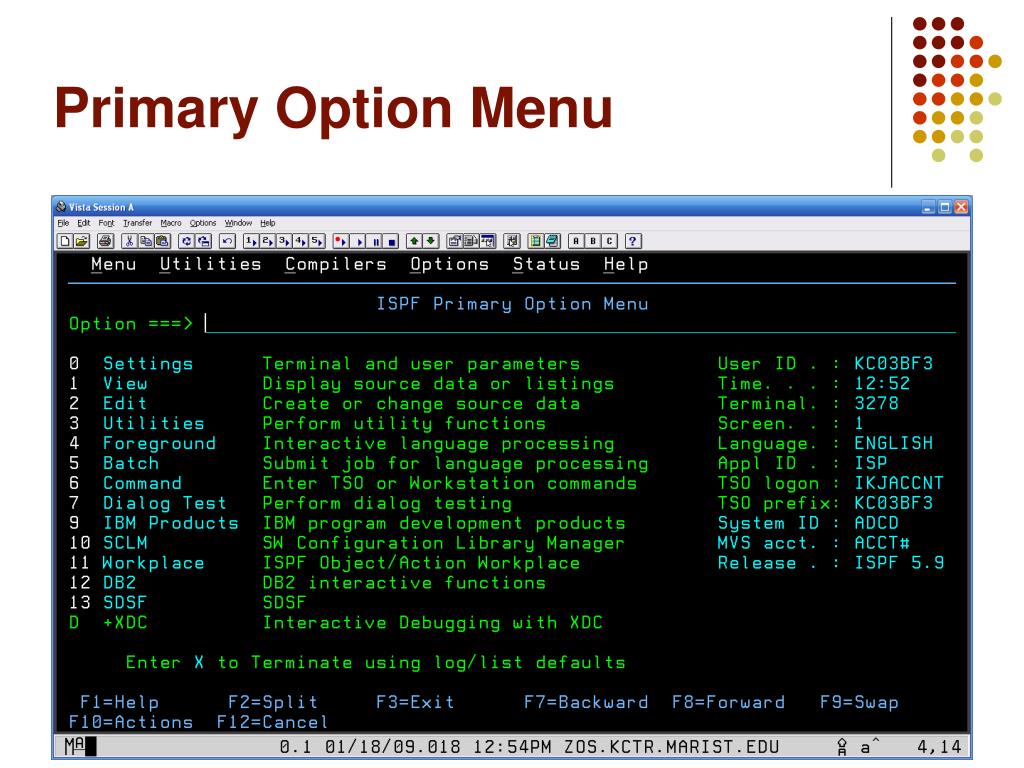The height and width of the screenshot is (768, 1024).
Task: Open the ISPF Status action bar item
Action: 547,264
